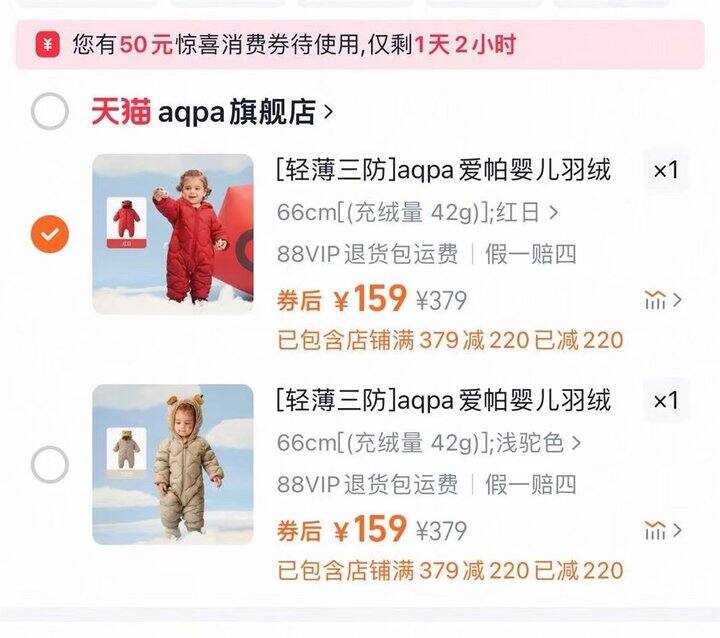Change quantity ×1 of red jumpsuit
This screenshot has height=638, width=720.
click(x=666, y=171)
